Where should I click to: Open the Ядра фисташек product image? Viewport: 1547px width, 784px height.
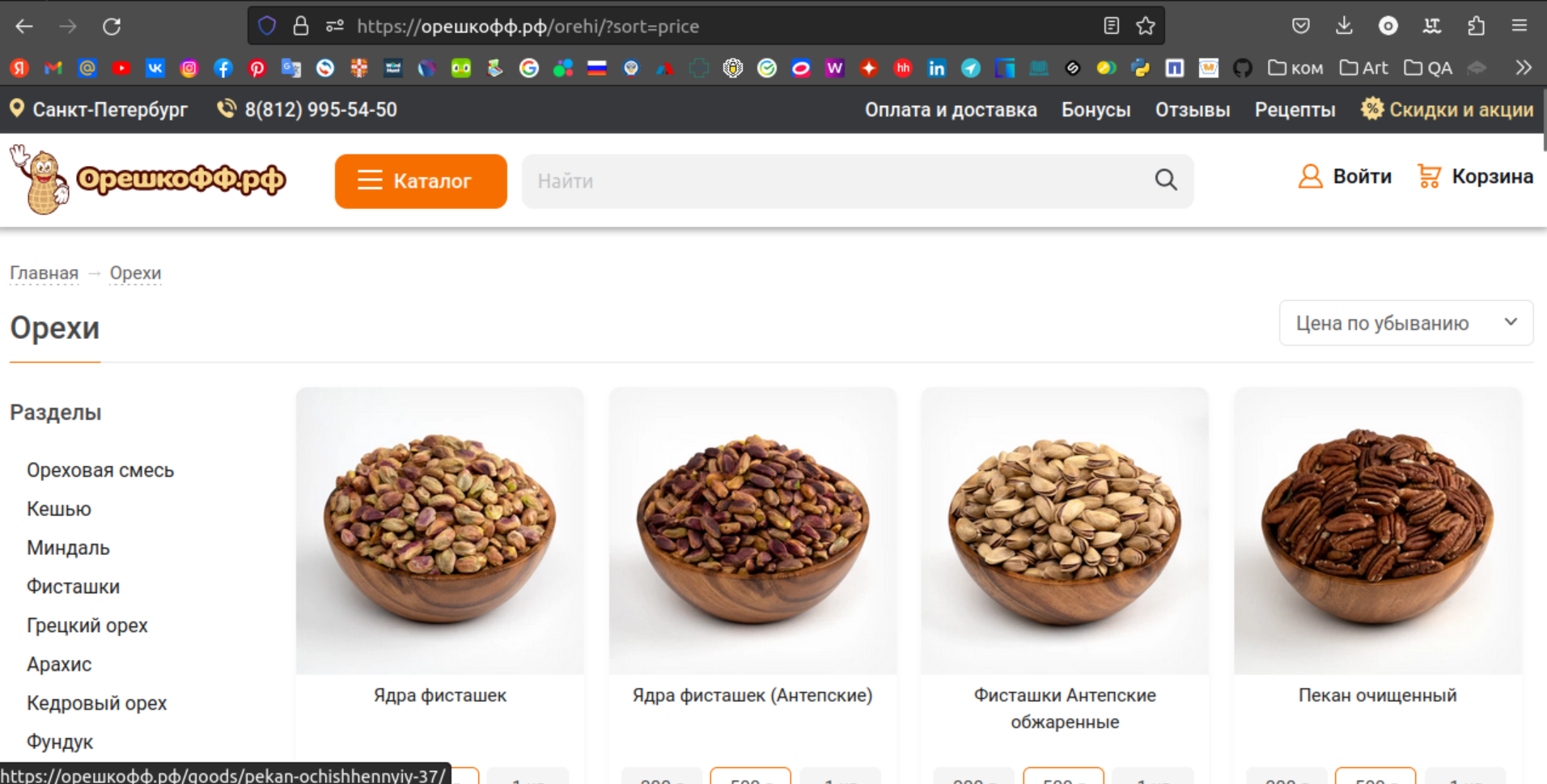pos(439,531)
